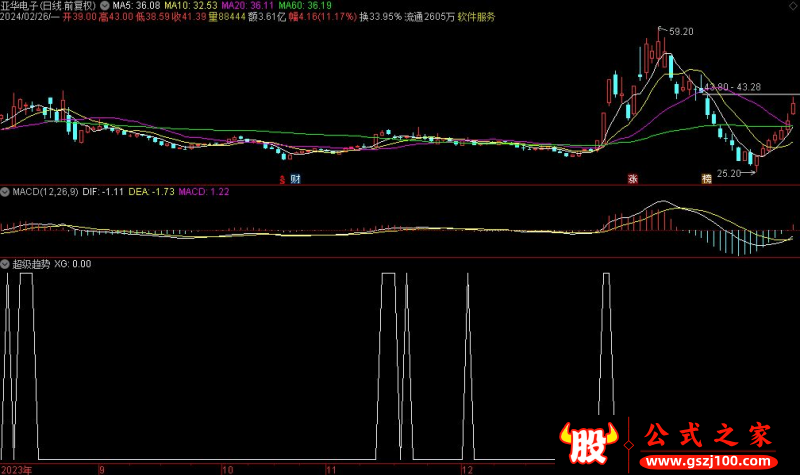Viewport: 800px width, 475px height.
Task: Click the MA20: 36.11 purple label
Action: [x=247, y=6]
